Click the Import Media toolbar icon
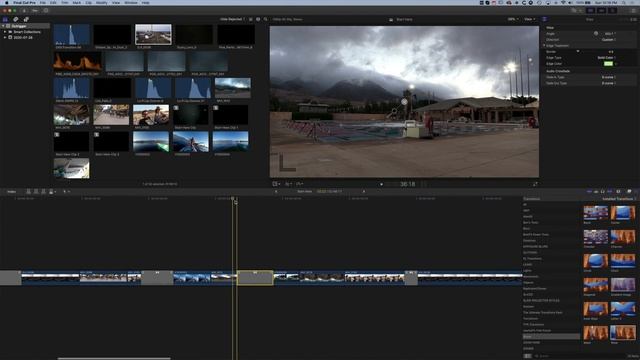 click(x=24, y=11)
